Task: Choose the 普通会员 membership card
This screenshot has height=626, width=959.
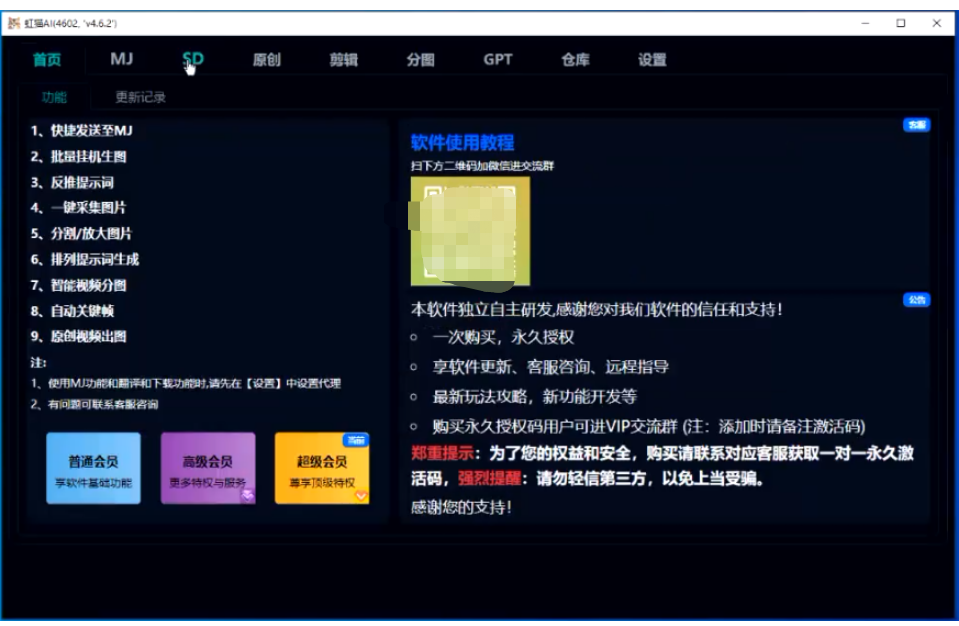Action: (94, 468)
